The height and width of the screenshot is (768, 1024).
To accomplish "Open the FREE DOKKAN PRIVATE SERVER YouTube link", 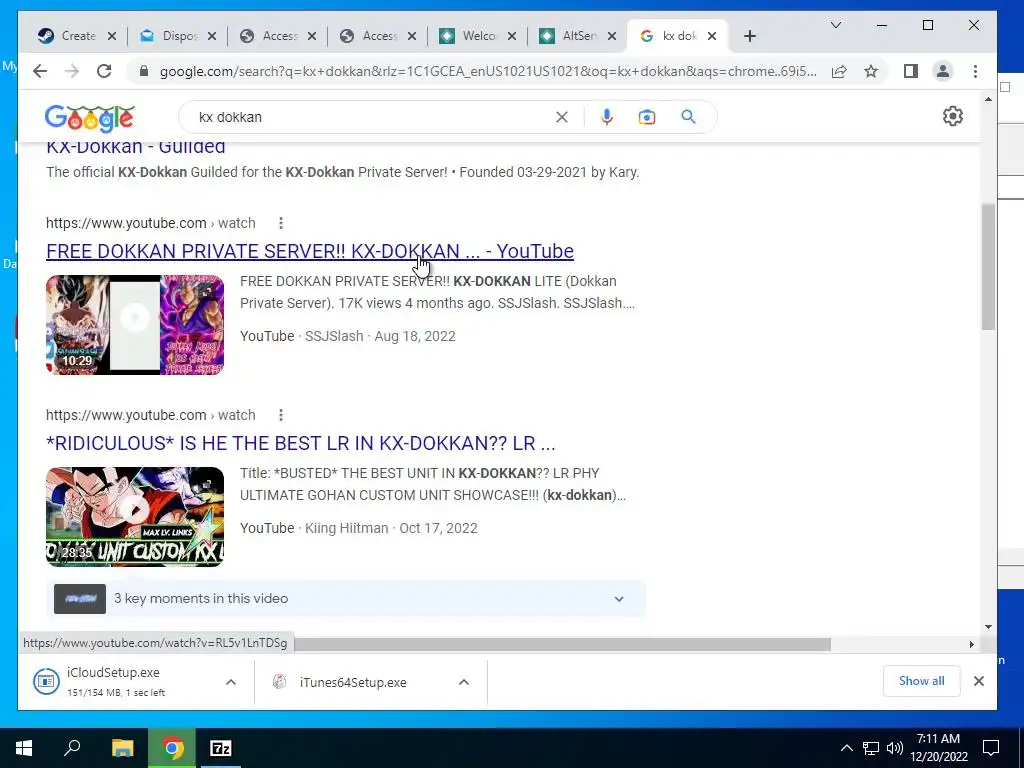I will pyautogui.click(x=310, y=251).
